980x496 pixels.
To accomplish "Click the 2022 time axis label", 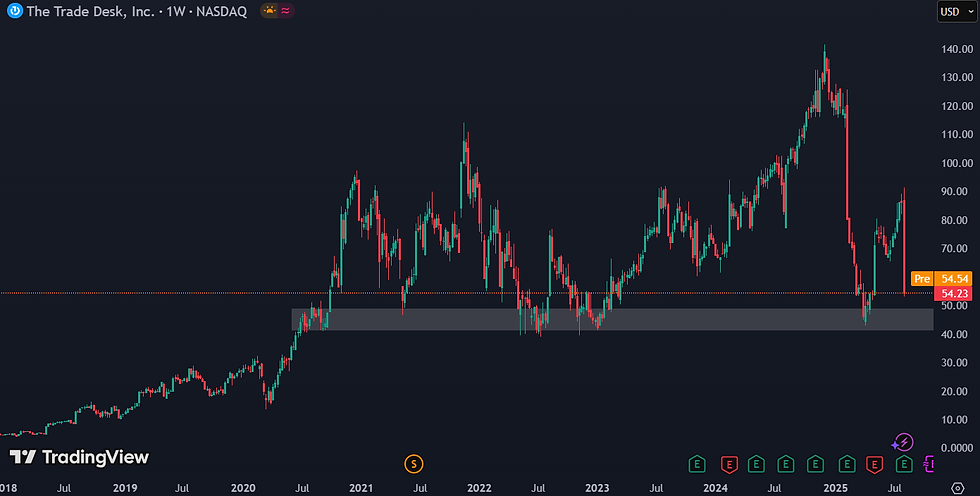I will [x=479, y=489].
